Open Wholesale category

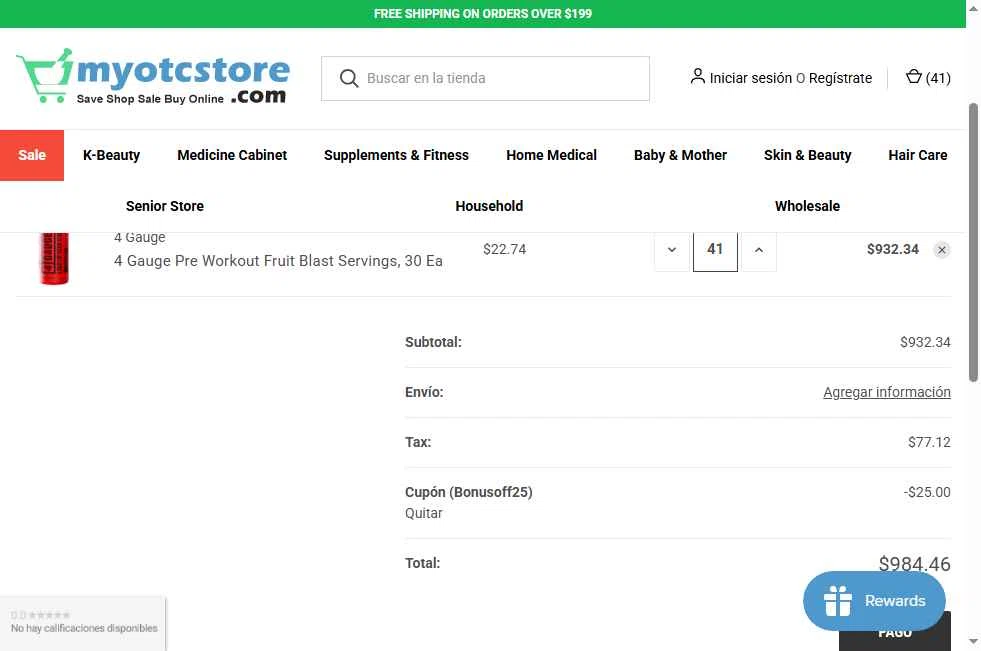(x=807, y=206)
